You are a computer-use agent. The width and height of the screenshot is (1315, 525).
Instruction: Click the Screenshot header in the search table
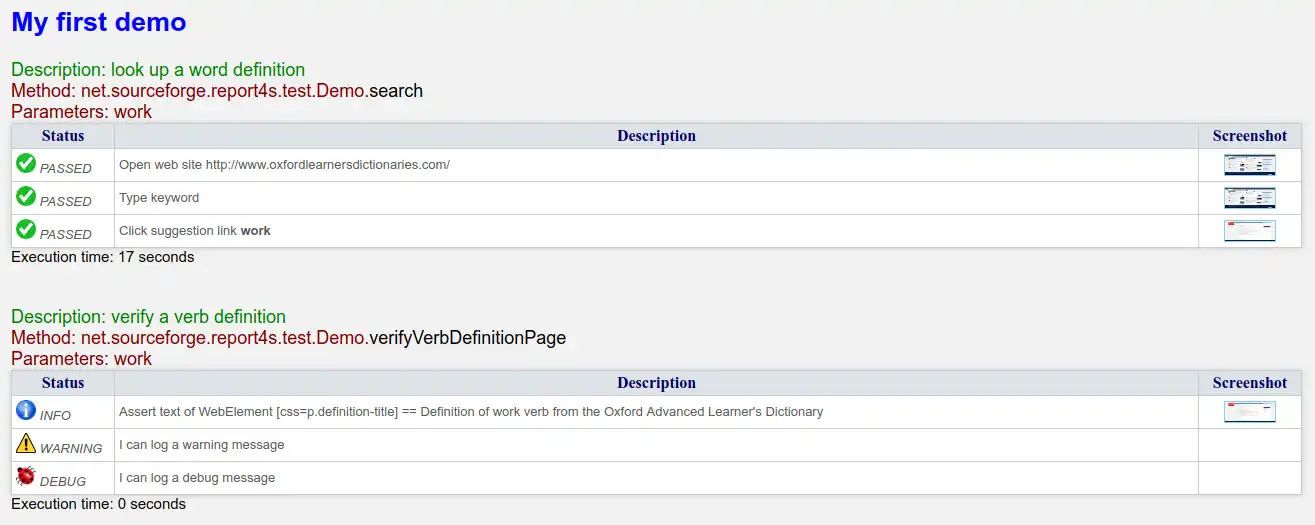pyautogui.click(x=1250, y=136)
